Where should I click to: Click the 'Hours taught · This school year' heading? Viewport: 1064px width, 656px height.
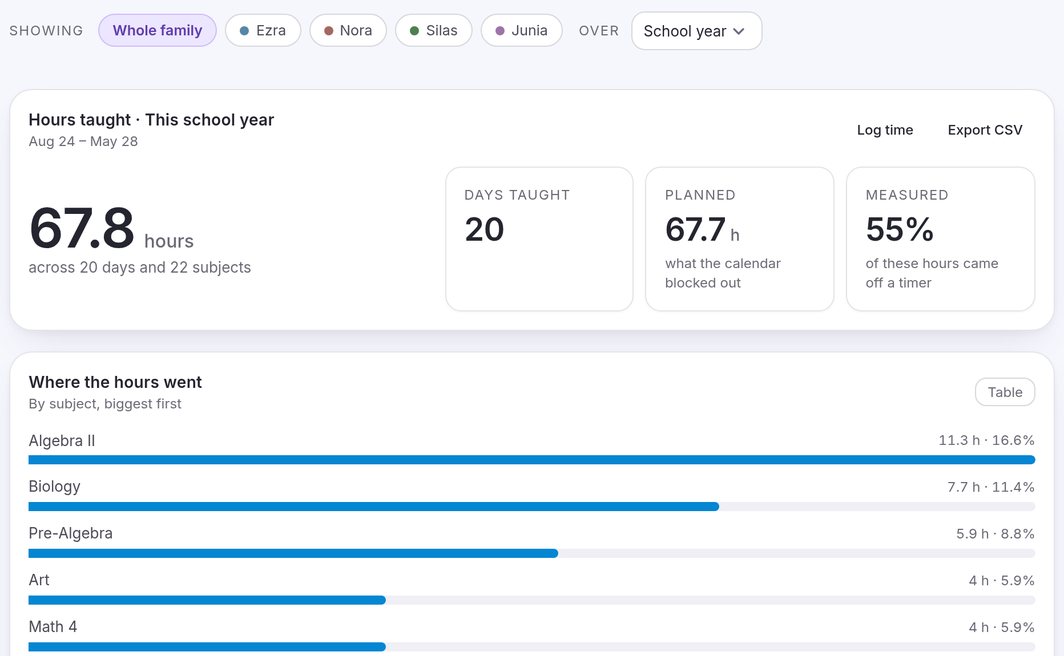(x=151, y=120)
